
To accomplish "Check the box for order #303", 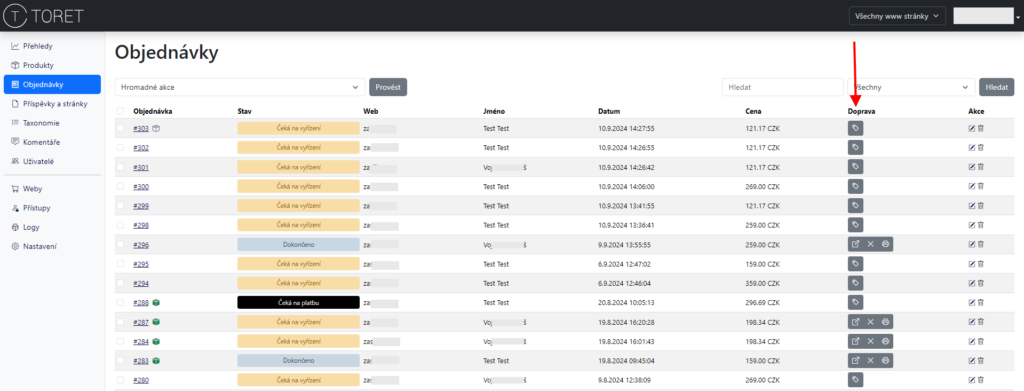I will (120, 129).
